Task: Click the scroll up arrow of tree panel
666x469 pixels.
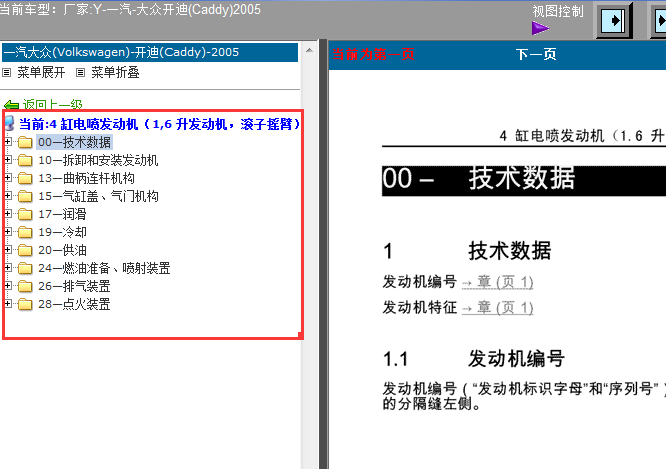Action: pyautogui.click(x=309, y=50)
